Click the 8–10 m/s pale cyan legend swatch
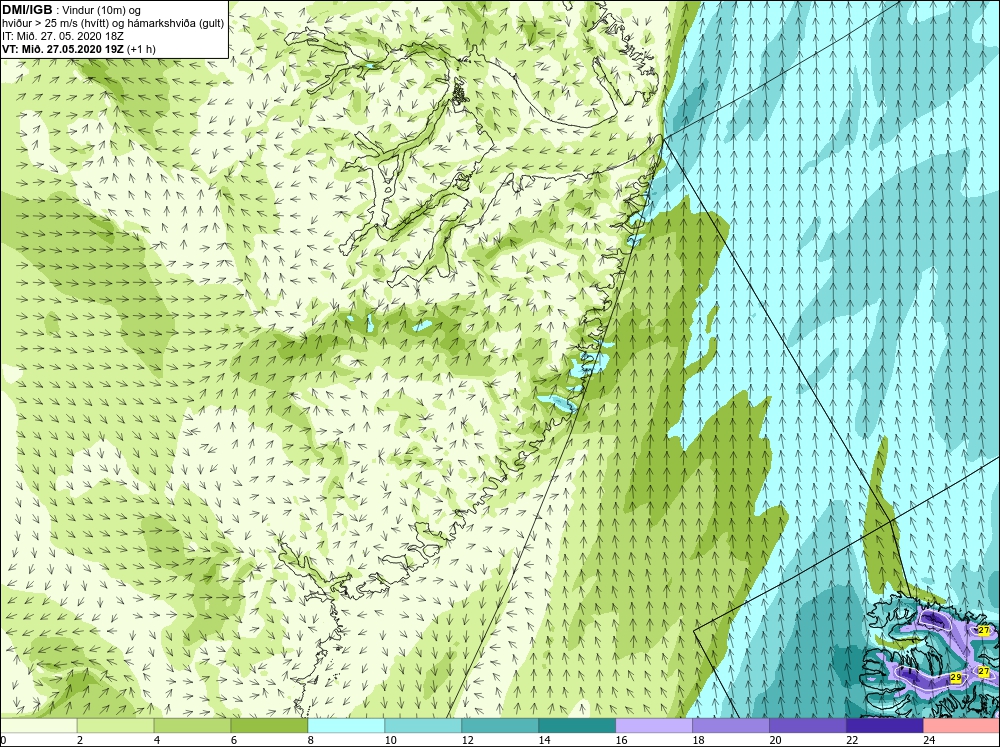 pos(346,725)
